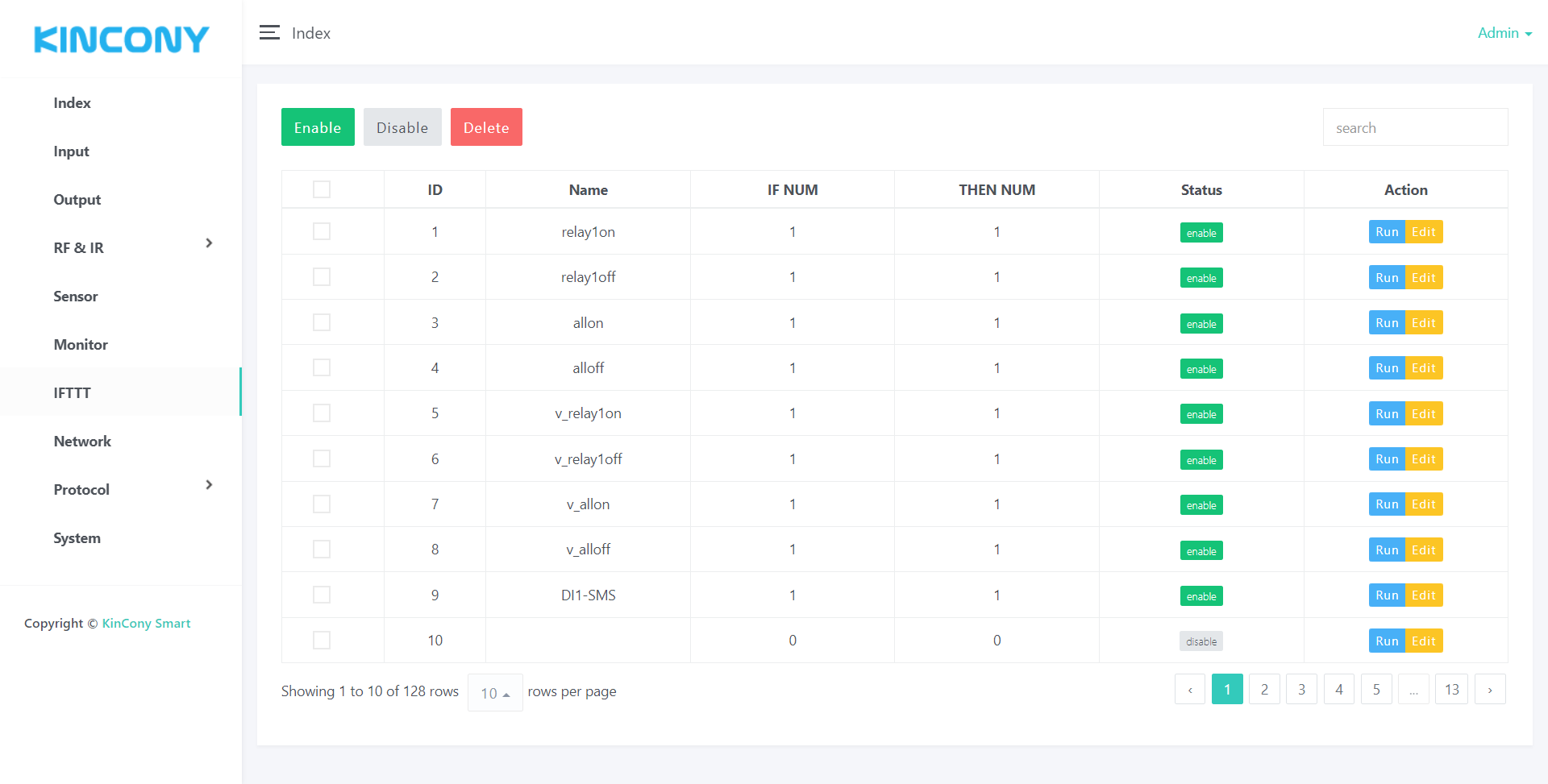Check the select-all checkbox in table header

[322, 189]
